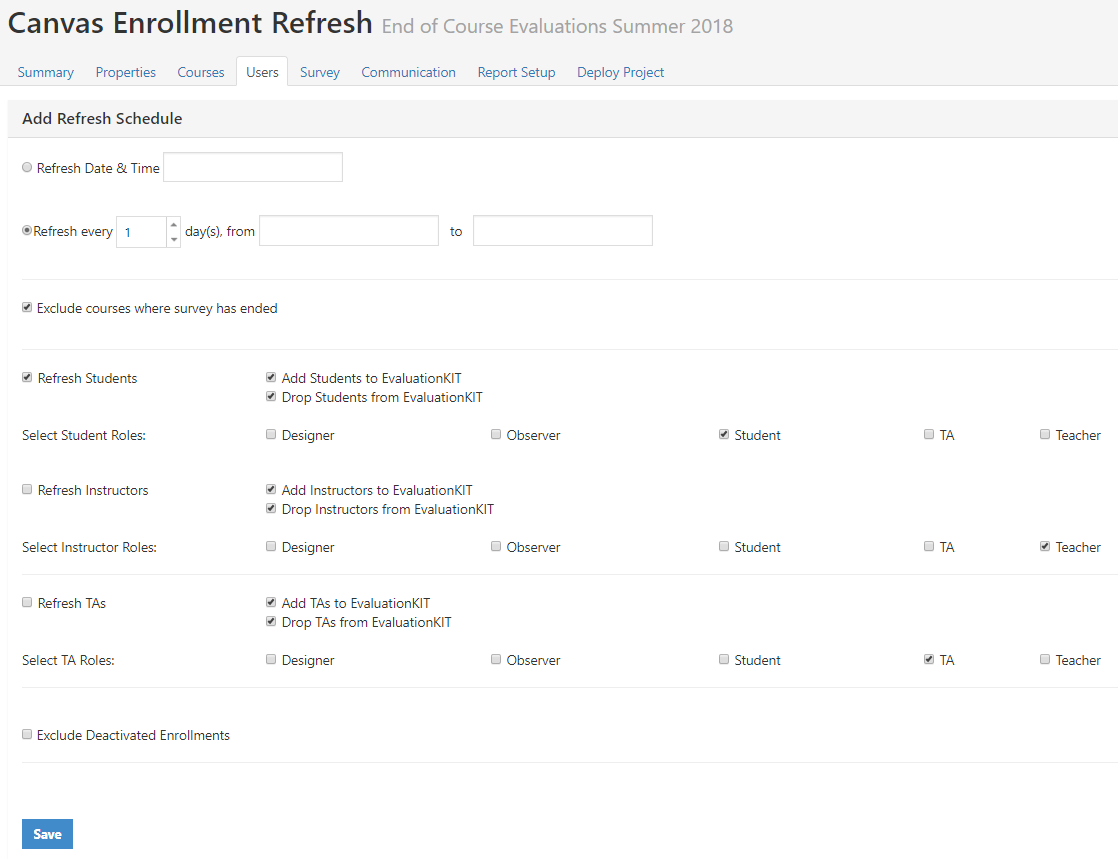Image resolution: width=1118 pixels, height=859 pixels.
Task: Toggle Exclude courses where survey has ended
Action: tap(27, 307)
